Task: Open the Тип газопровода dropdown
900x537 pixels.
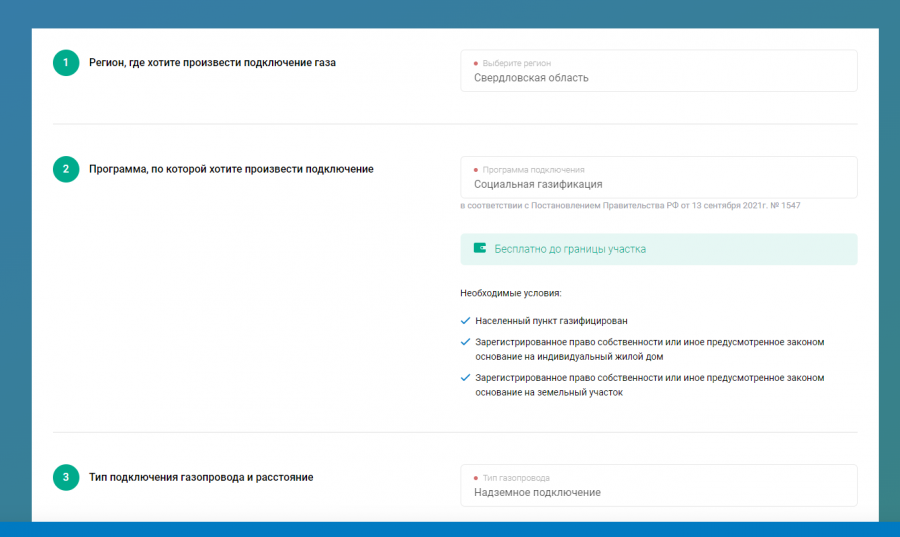Action: coord(658,485)
